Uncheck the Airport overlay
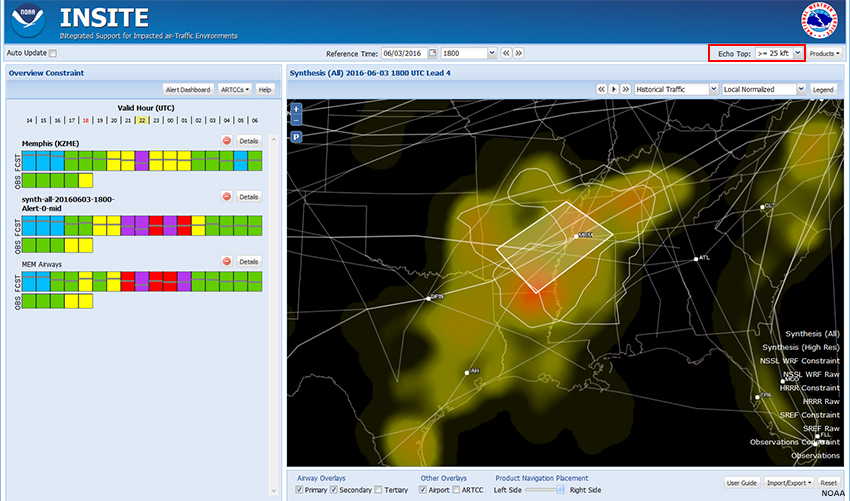Screen dimensions: 850x501 pos(423,490)
